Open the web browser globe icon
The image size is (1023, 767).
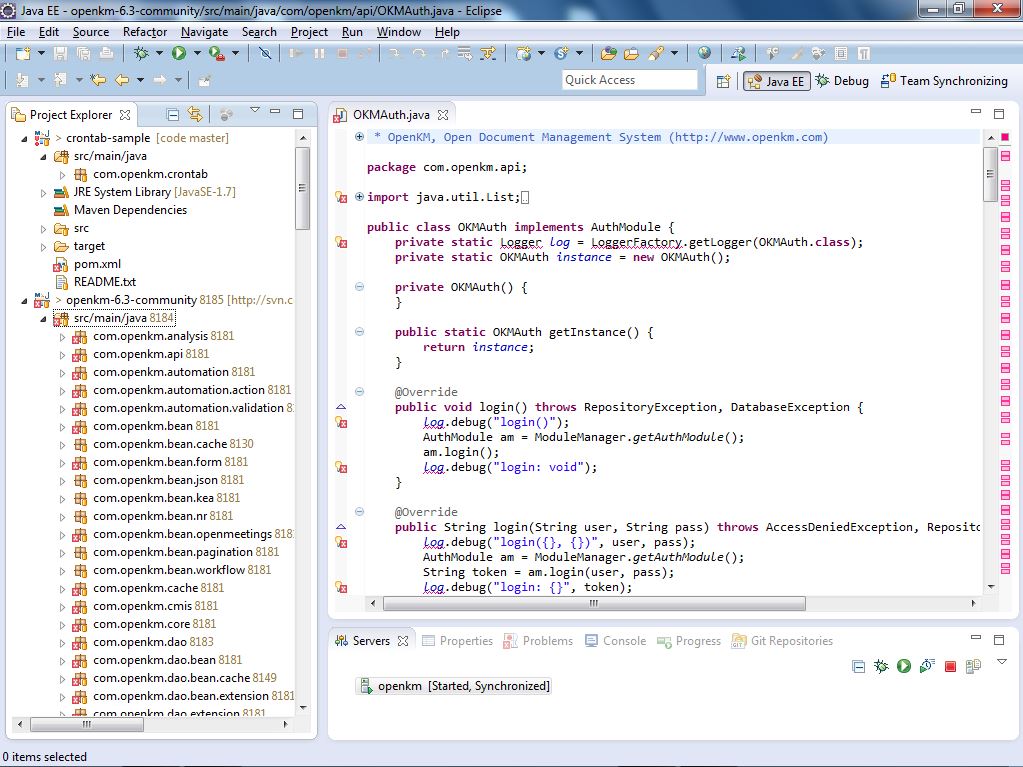click(x=705, y=53)
